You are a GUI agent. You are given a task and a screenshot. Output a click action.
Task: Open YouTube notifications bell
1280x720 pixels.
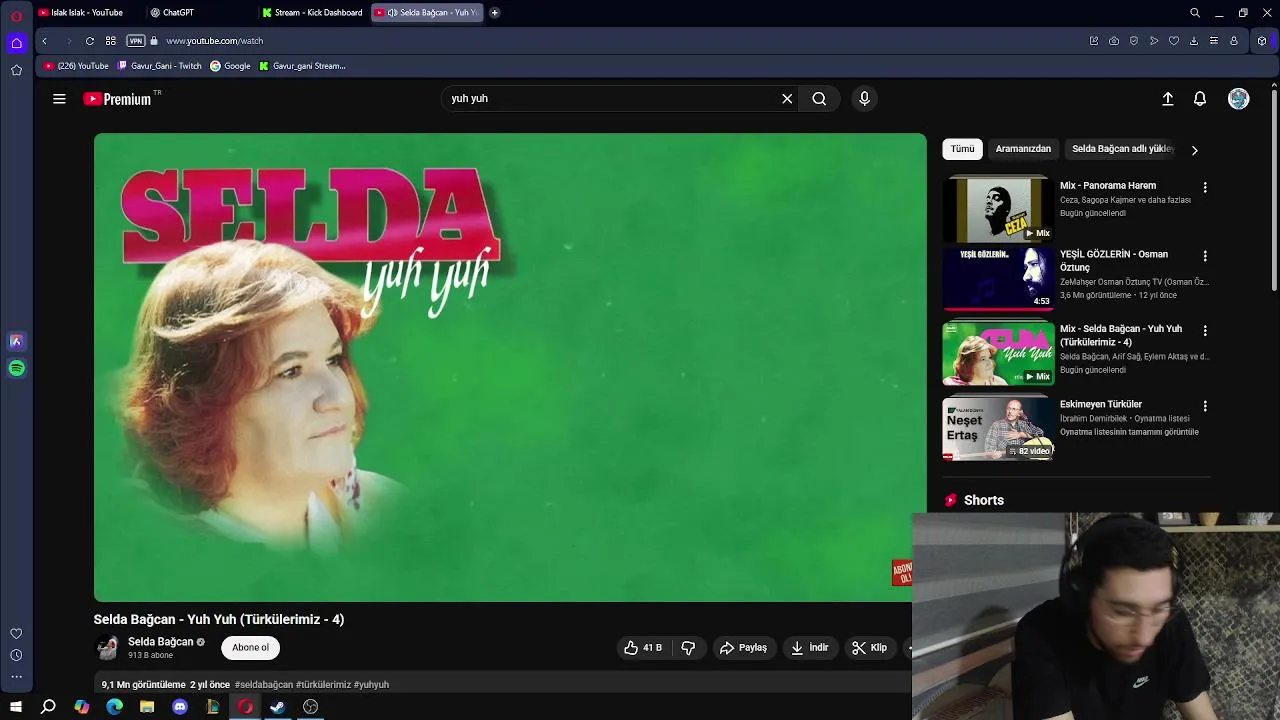(1200, 99)
